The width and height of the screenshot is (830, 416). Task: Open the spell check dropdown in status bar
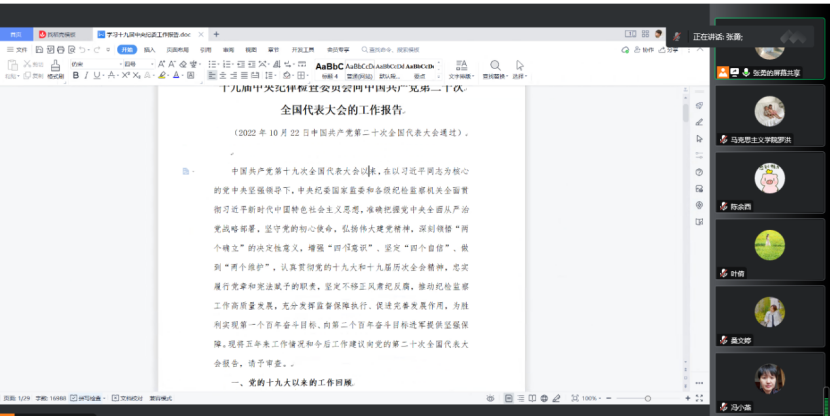pos(104,398)
